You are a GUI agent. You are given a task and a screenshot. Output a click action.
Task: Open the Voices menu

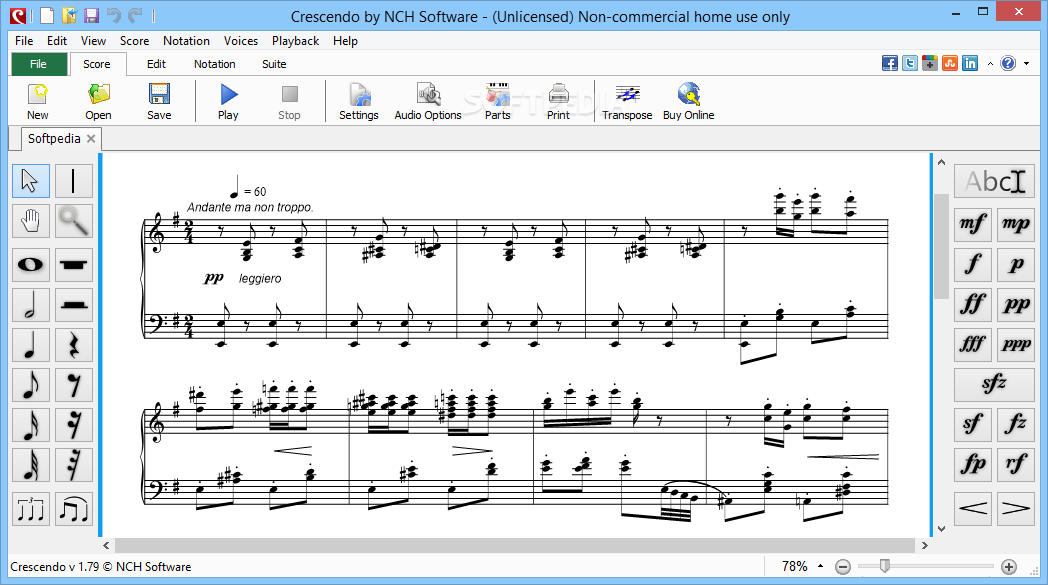pos(241,41)
